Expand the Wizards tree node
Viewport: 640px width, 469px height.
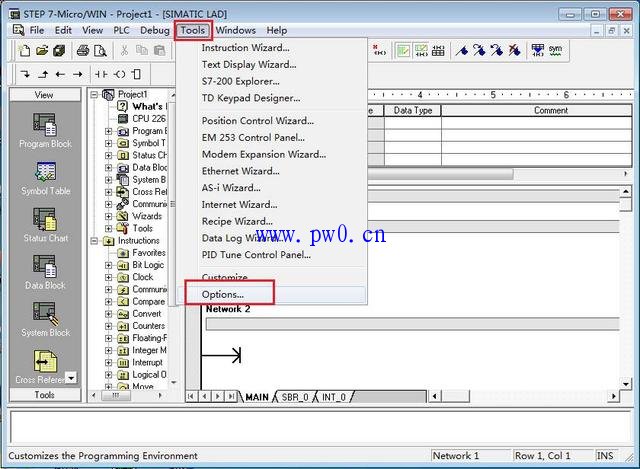(110, 216)
